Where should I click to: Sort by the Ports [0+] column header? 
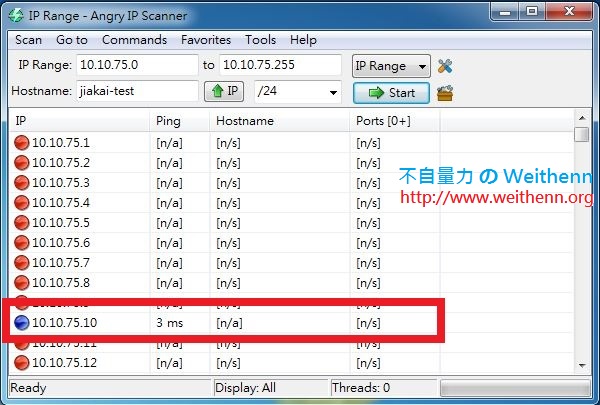(395, 121)
